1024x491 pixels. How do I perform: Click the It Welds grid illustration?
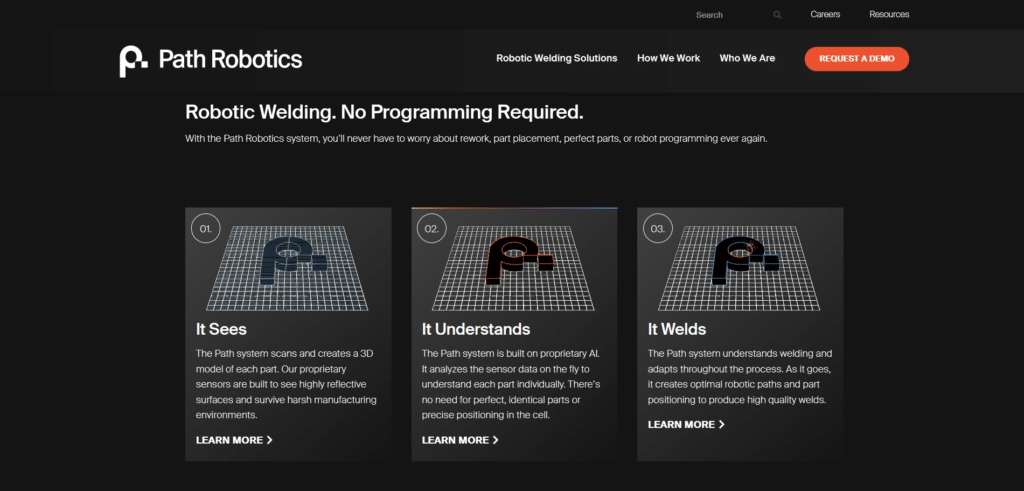click(739, 269)
